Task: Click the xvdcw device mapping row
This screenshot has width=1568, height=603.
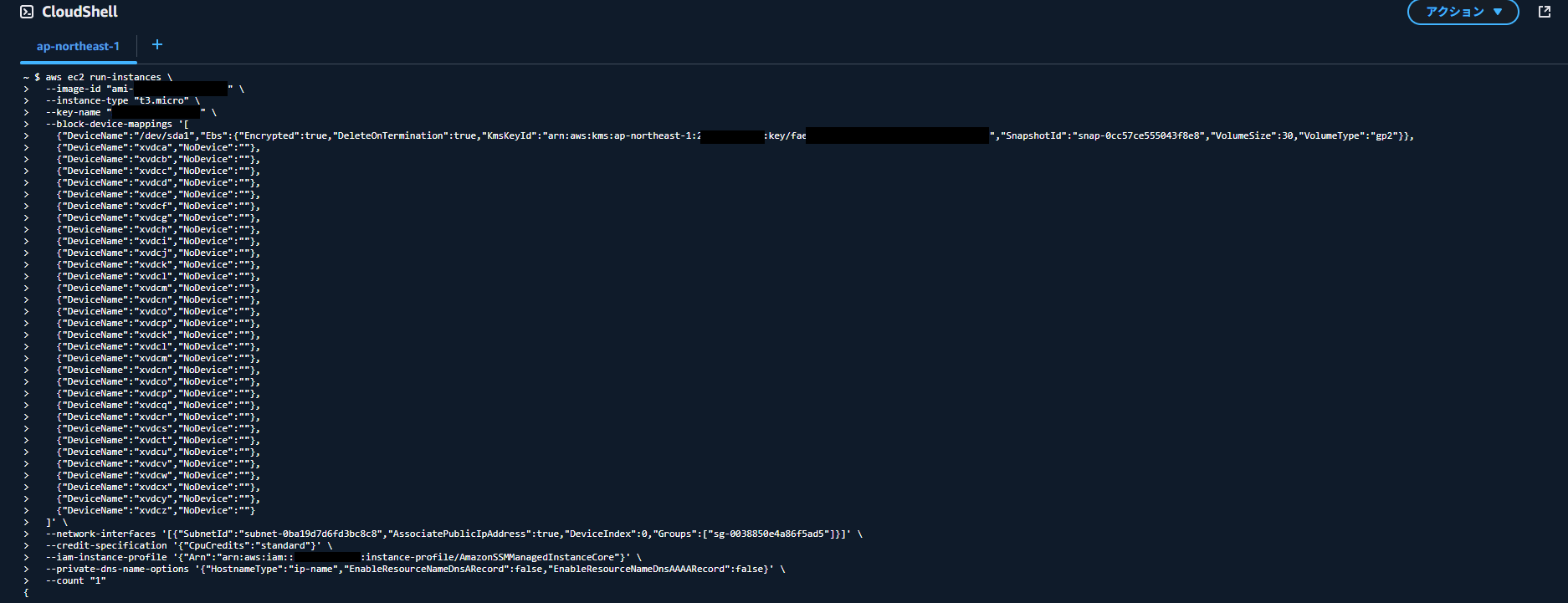Action: 158,475
